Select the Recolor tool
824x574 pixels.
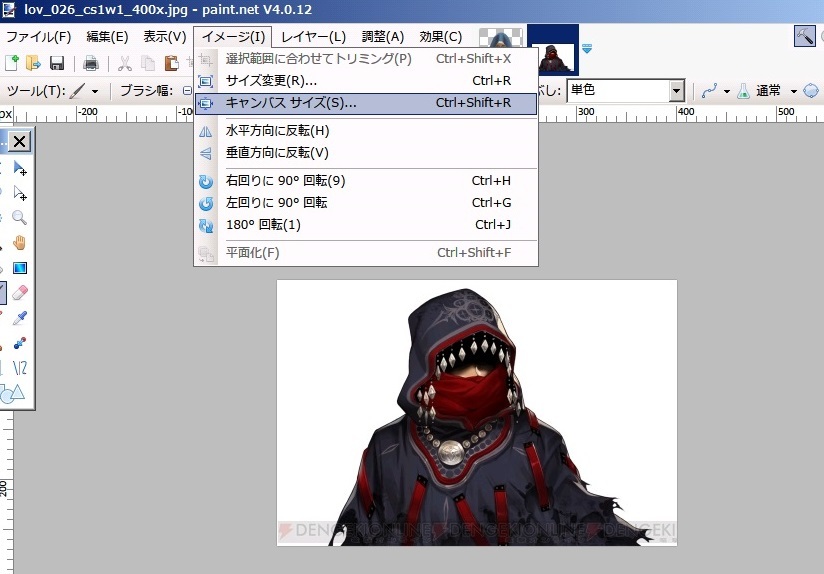[x=19, y=343]
